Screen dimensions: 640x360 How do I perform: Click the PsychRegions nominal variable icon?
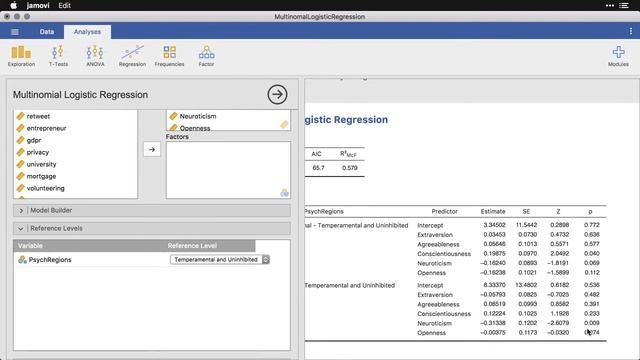click(x=22, y=260)
